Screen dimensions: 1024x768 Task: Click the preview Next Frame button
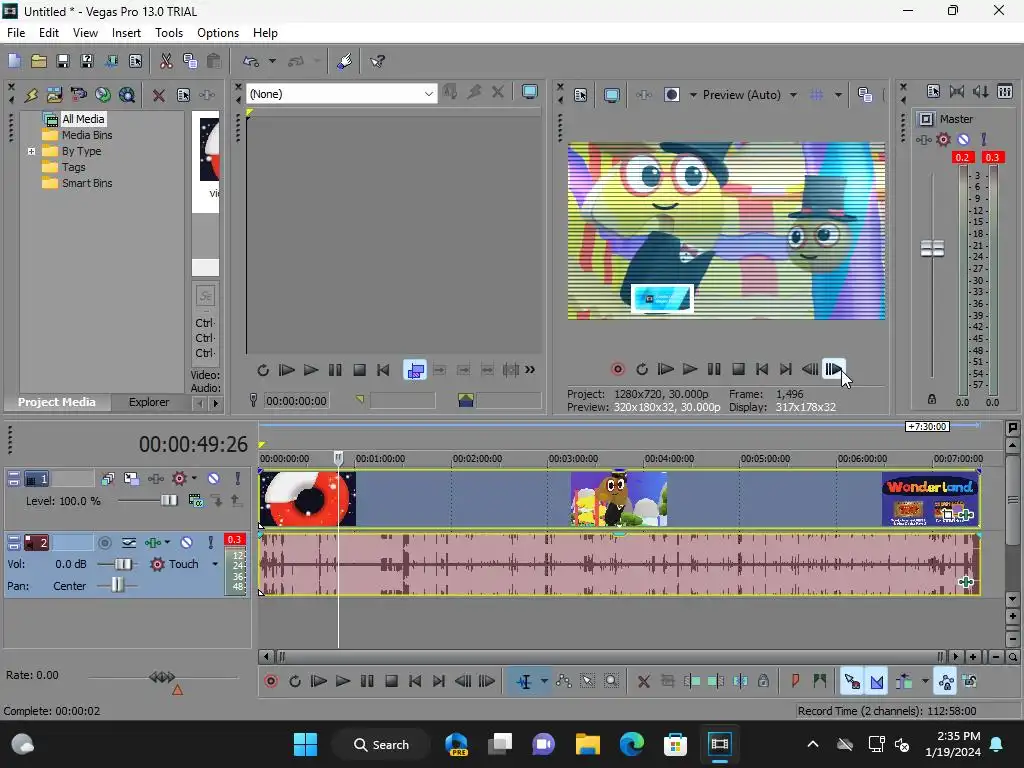point(834,370)
